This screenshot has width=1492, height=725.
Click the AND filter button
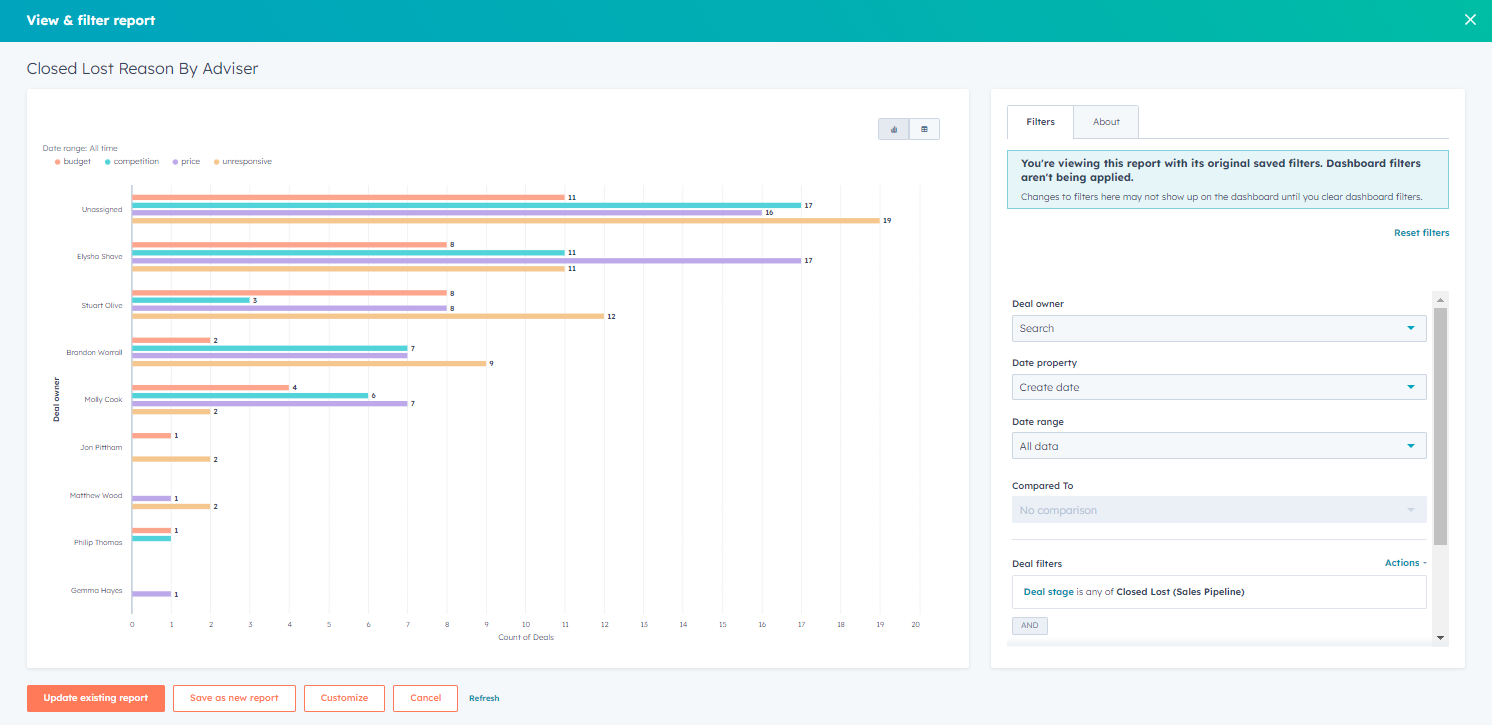pos(1030,626)
